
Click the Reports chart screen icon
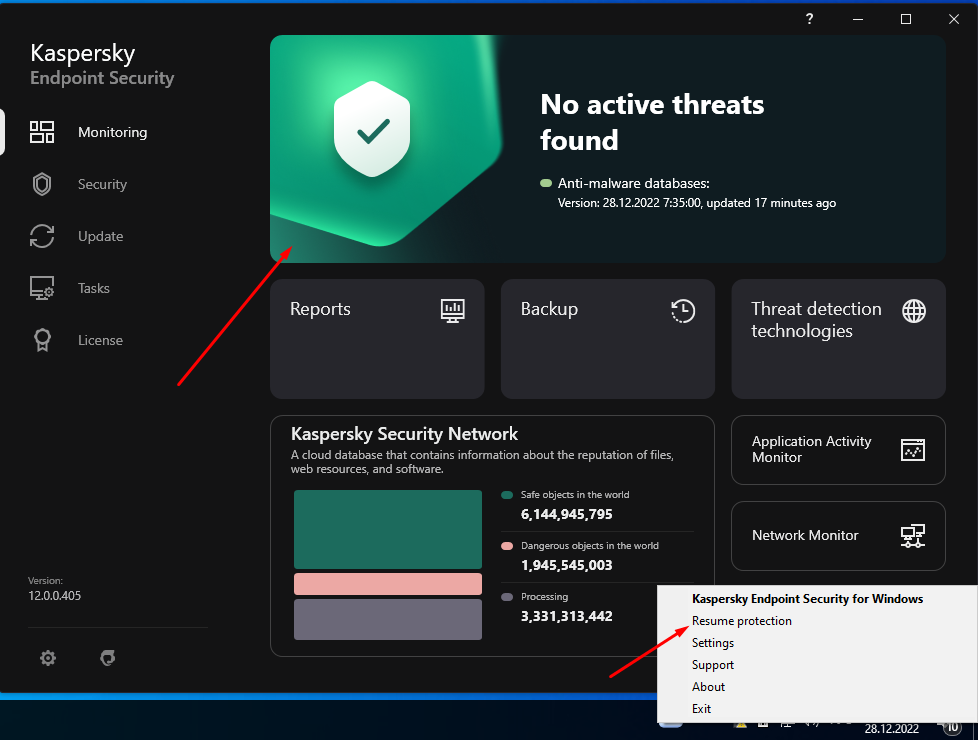coord(452,310)
